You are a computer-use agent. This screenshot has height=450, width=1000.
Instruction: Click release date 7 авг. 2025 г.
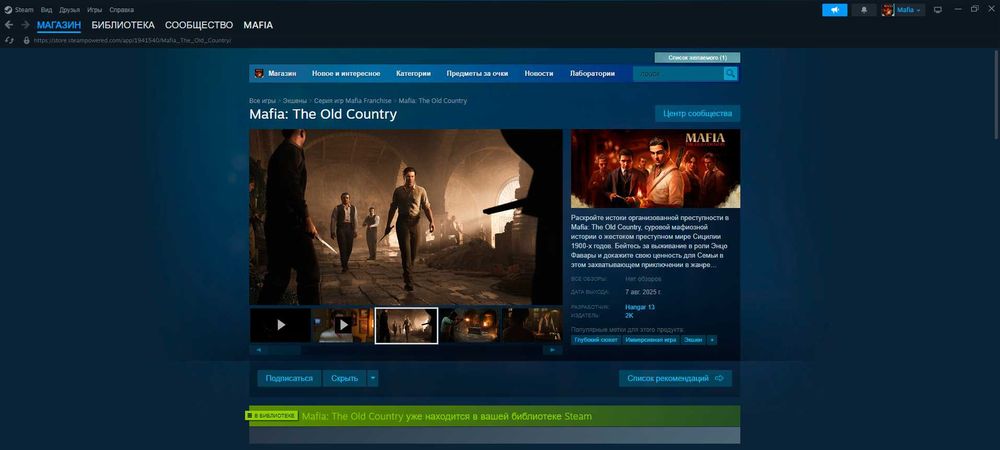coord(643,292)
